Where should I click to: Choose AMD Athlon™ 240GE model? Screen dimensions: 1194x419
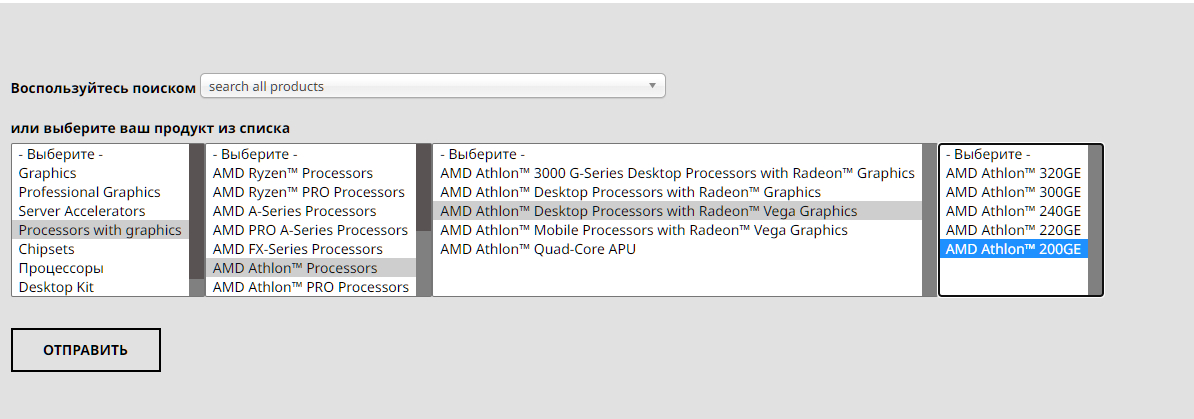point(1013,211)
